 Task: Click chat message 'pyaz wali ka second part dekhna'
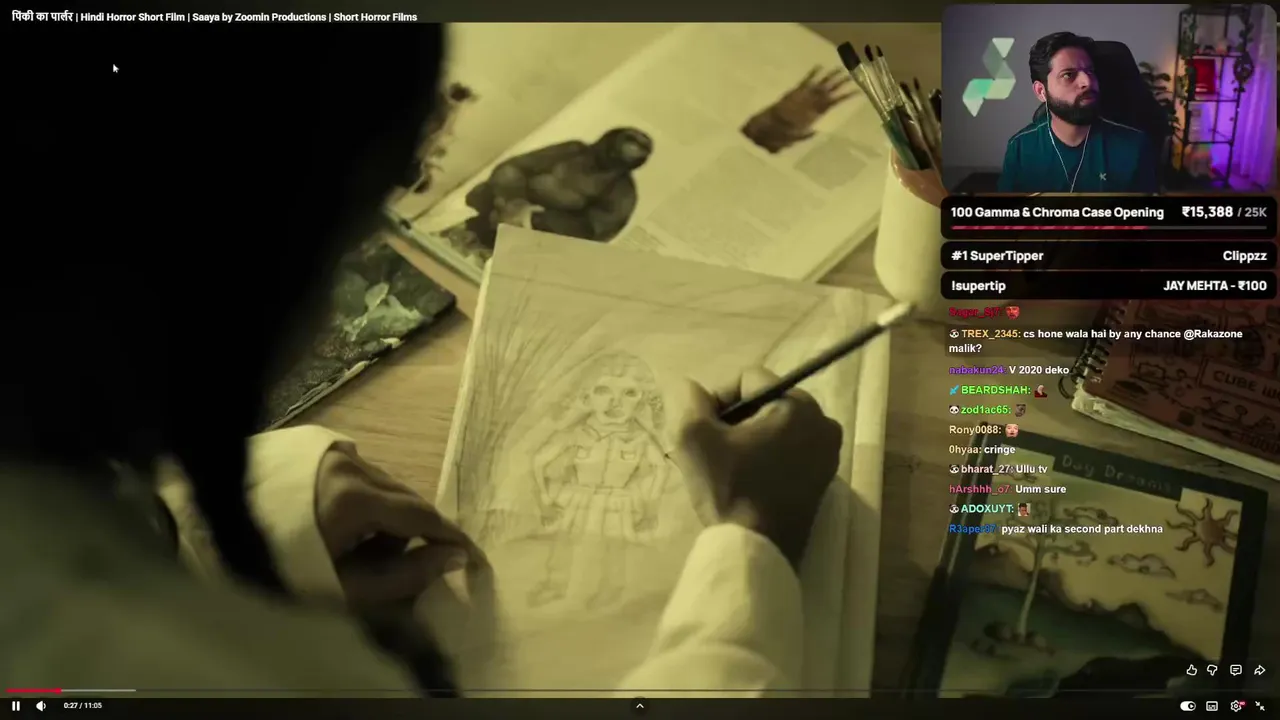coord(1082,529)
